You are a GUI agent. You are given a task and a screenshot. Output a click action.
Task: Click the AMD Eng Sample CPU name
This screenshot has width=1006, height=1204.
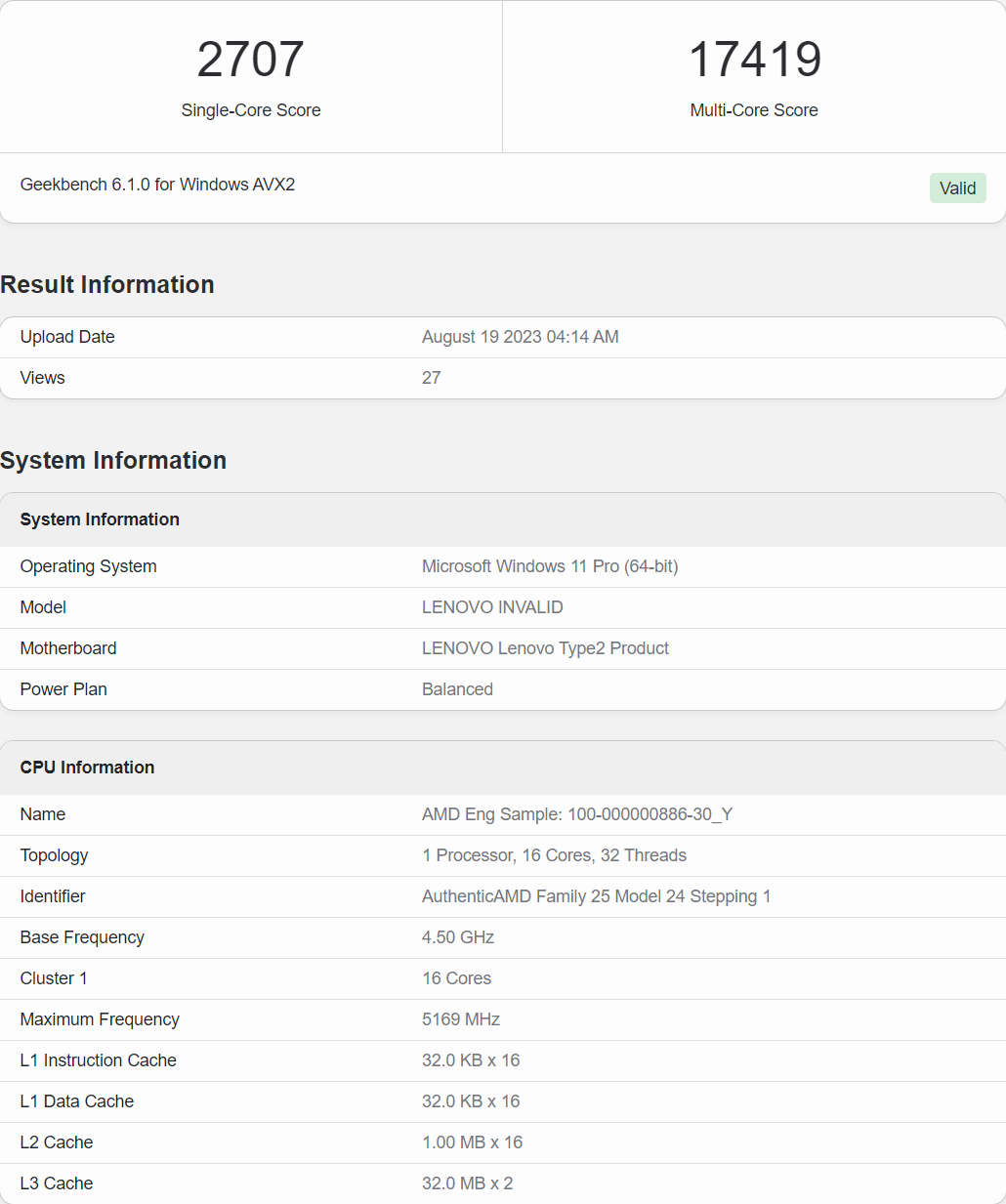pyautogui.click(x=576, y=814)
